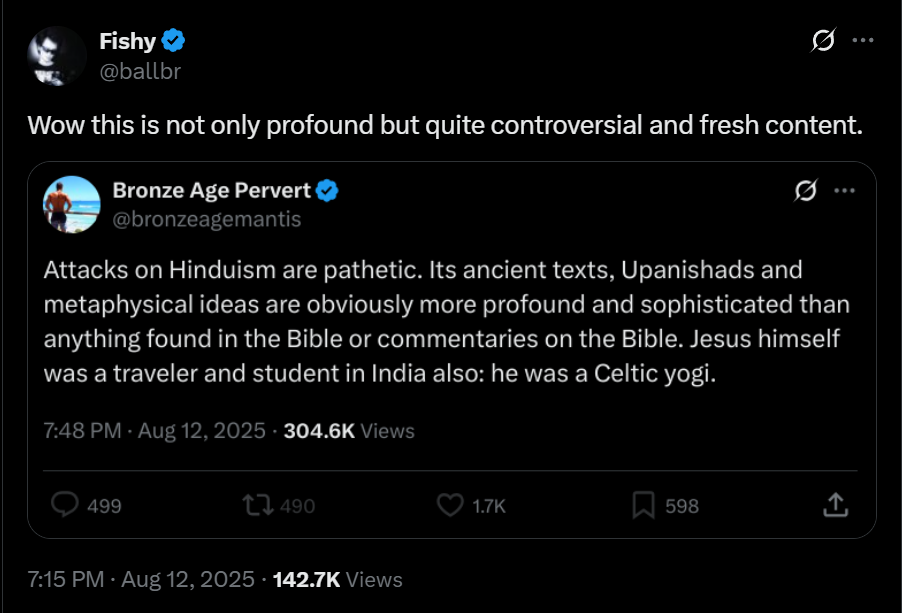The image size is (902, 613).
Task: Open the quoted tweet text about Hinduism
Action: 440,322
